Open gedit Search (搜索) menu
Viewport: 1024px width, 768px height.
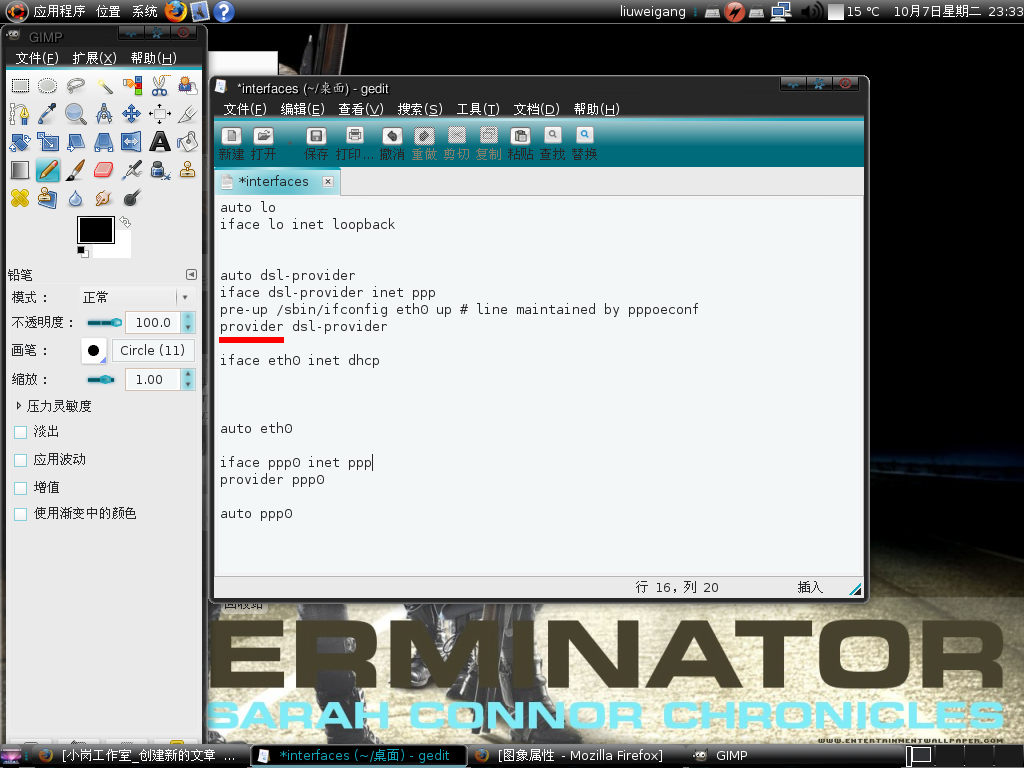point(420,109)
